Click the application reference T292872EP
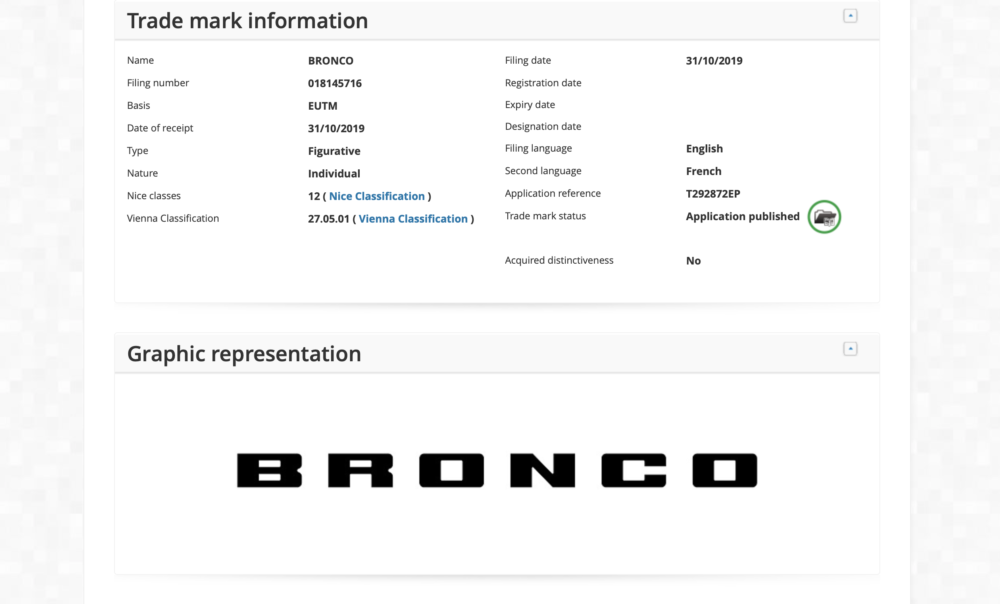 pyautogui.click(x=713, y=194)
